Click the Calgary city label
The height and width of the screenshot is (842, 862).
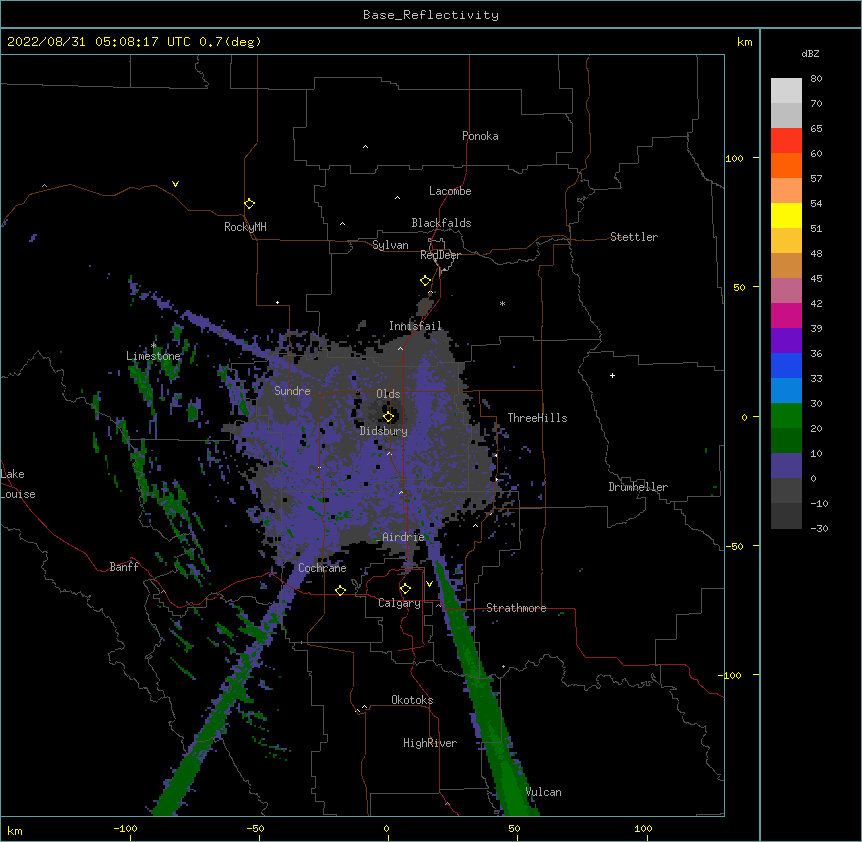point(399,603)
